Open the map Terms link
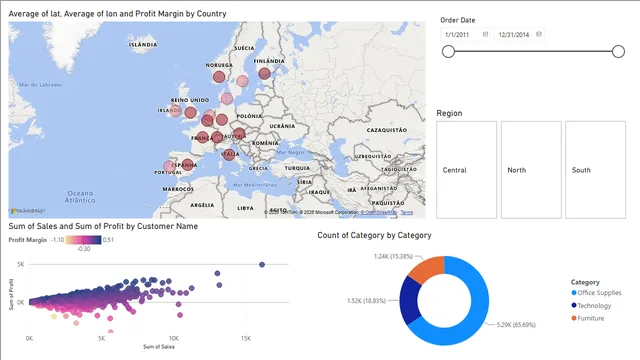This screenshot has width=640, height=360. tap(407, 212)
